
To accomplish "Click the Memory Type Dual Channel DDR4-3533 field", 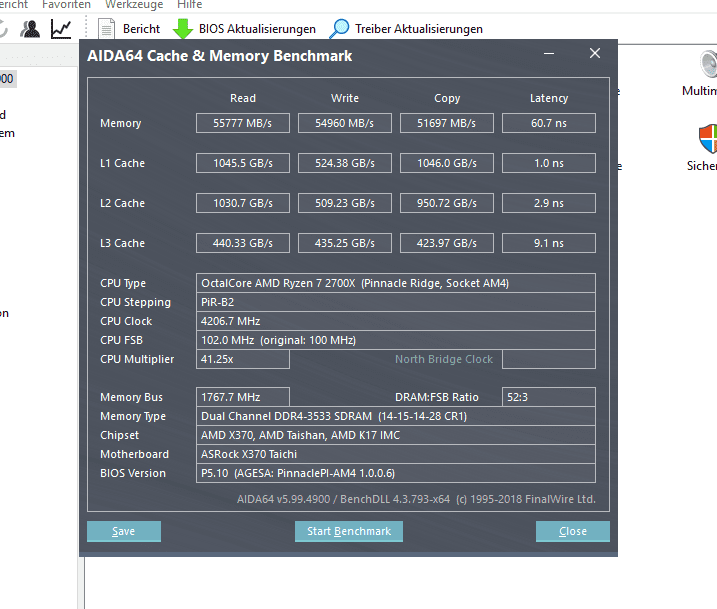I will coord(396,416).
